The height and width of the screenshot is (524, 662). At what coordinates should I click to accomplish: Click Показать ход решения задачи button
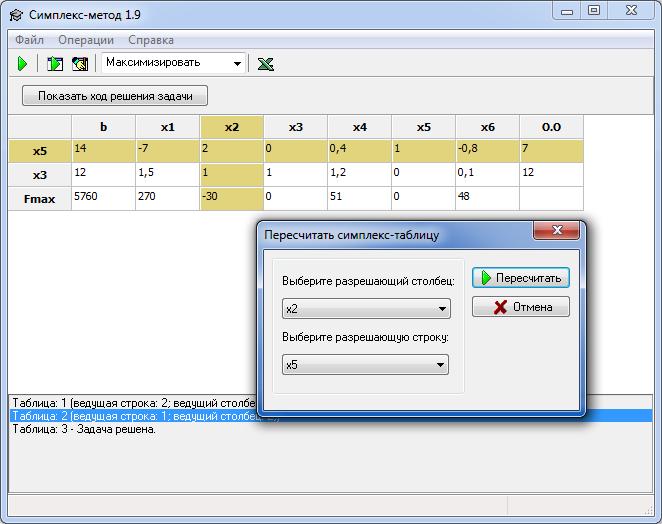tap(115, 96)
